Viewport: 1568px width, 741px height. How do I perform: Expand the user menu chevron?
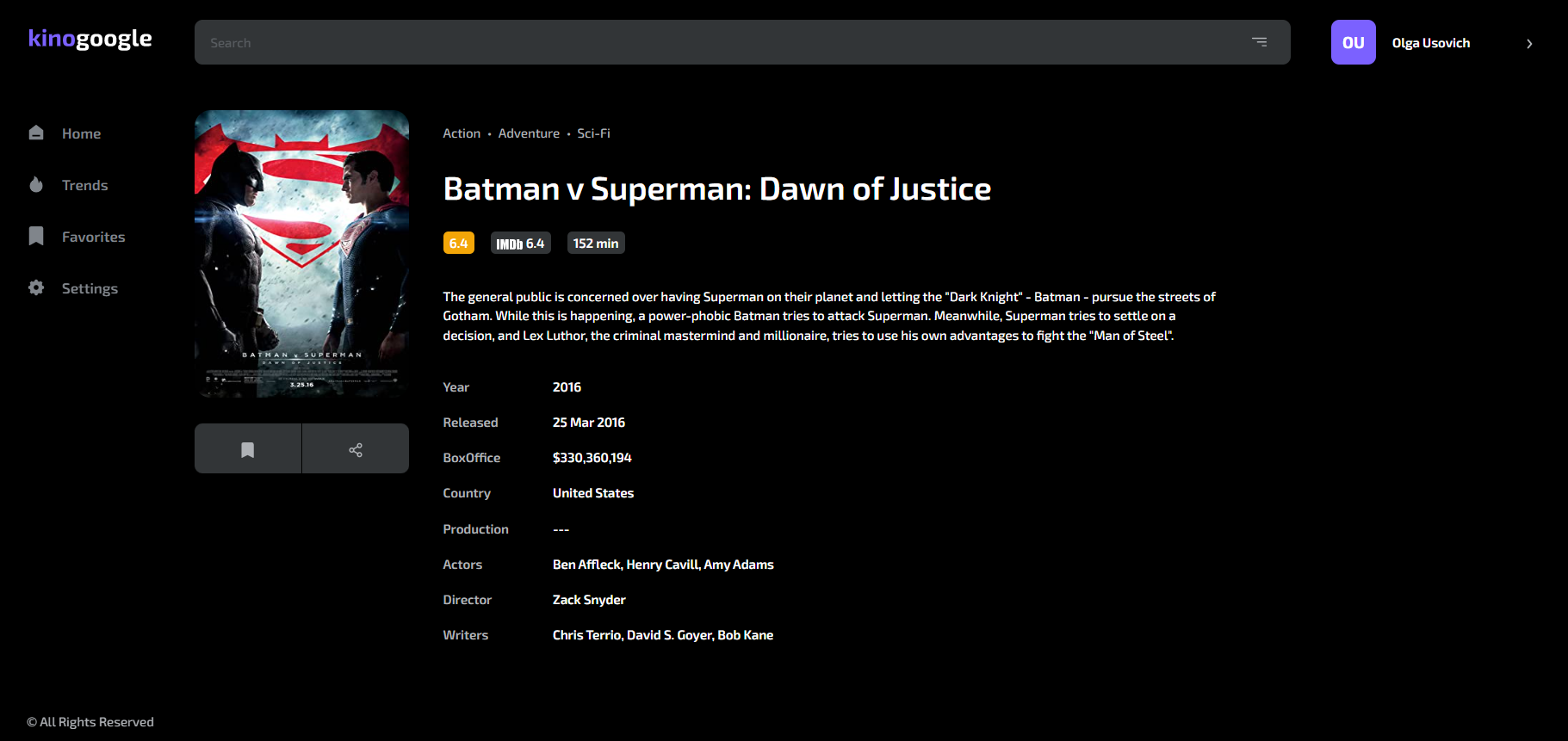point(1529,43)
